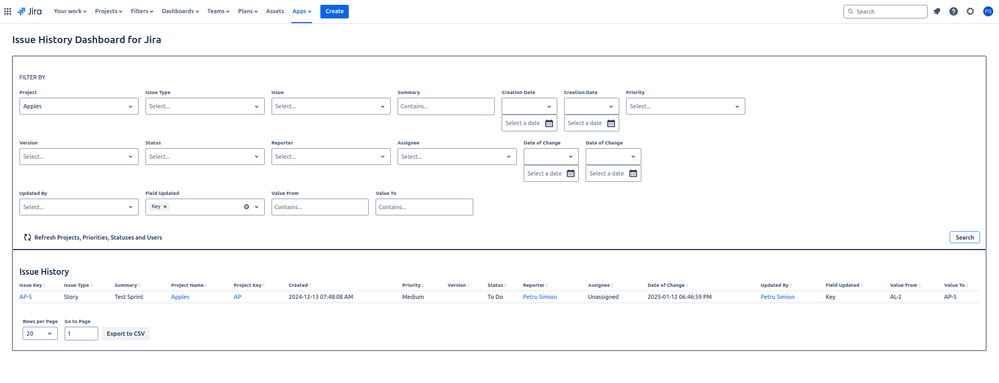The width and height of the screenshot is (999, 383).
Task: Click the Jira logo
Action: tap(30, 11)
